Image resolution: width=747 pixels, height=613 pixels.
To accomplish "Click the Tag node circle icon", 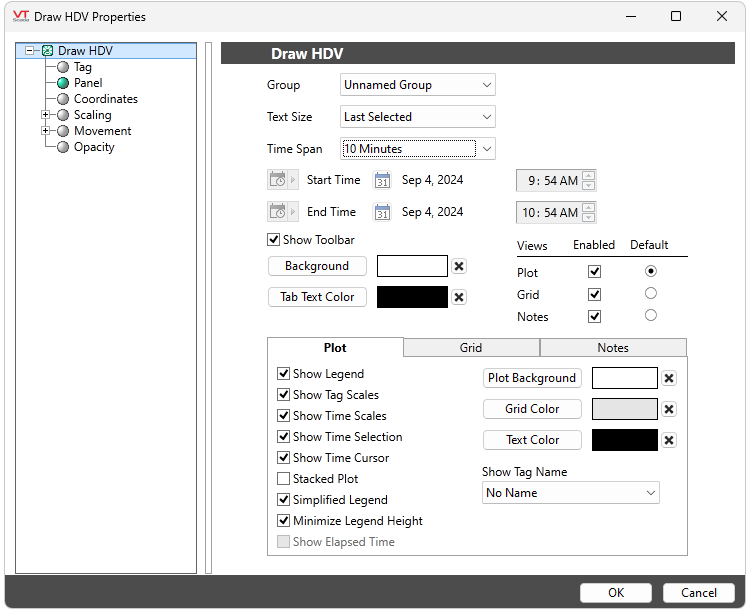I will point(63,67).
